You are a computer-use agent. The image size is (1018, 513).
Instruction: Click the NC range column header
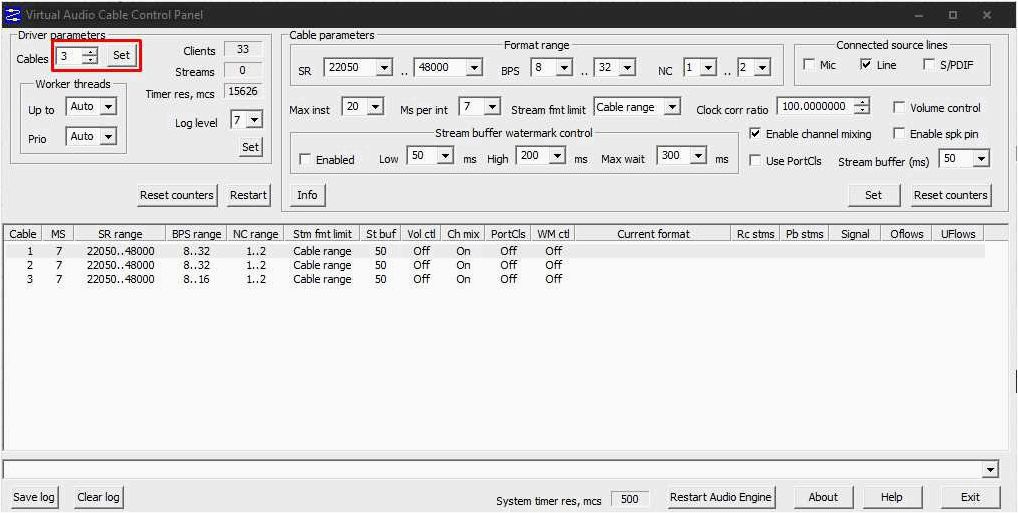pyautogui.click(x=255, y=234)
